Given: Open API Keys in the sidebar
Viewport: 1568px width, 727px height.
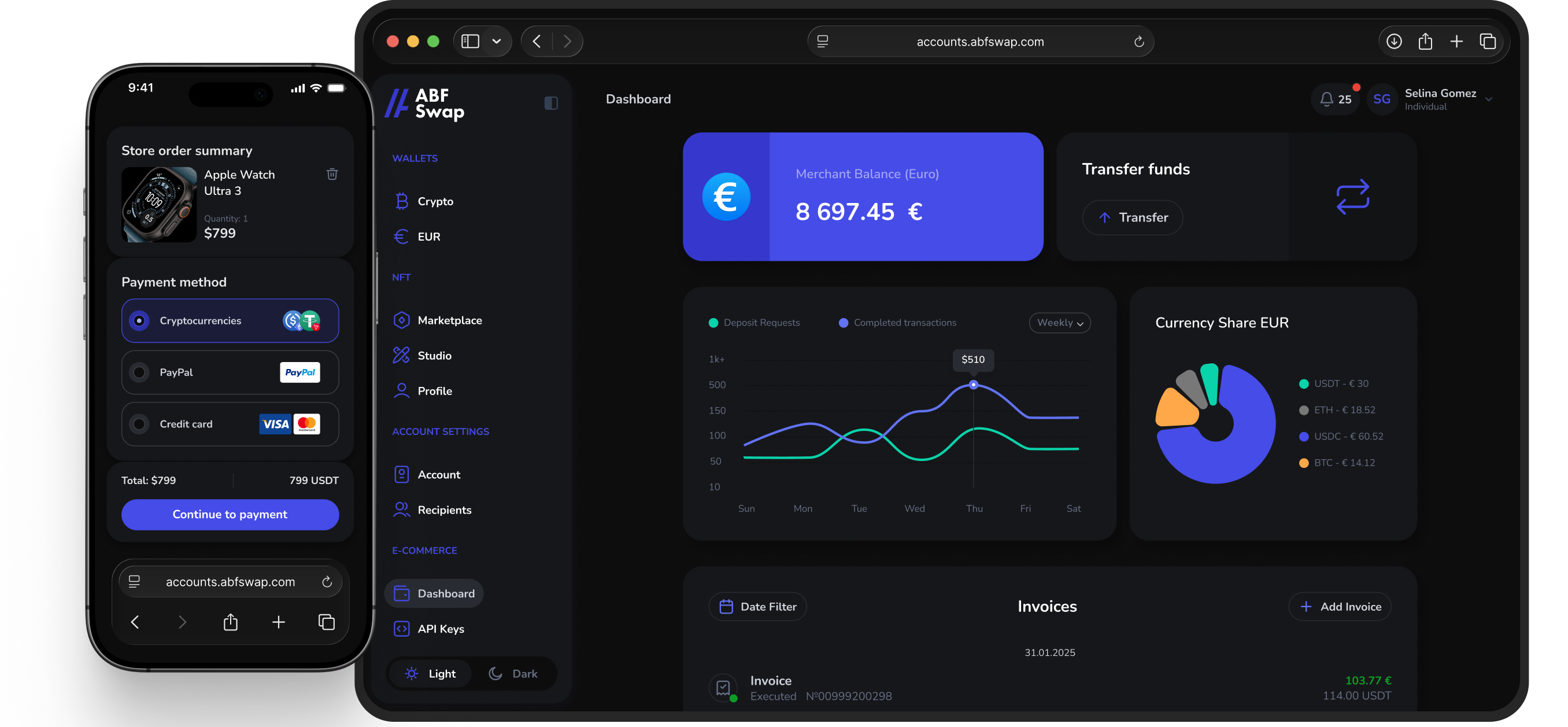Looking at the screenshot, I should [x=428, y=628].
